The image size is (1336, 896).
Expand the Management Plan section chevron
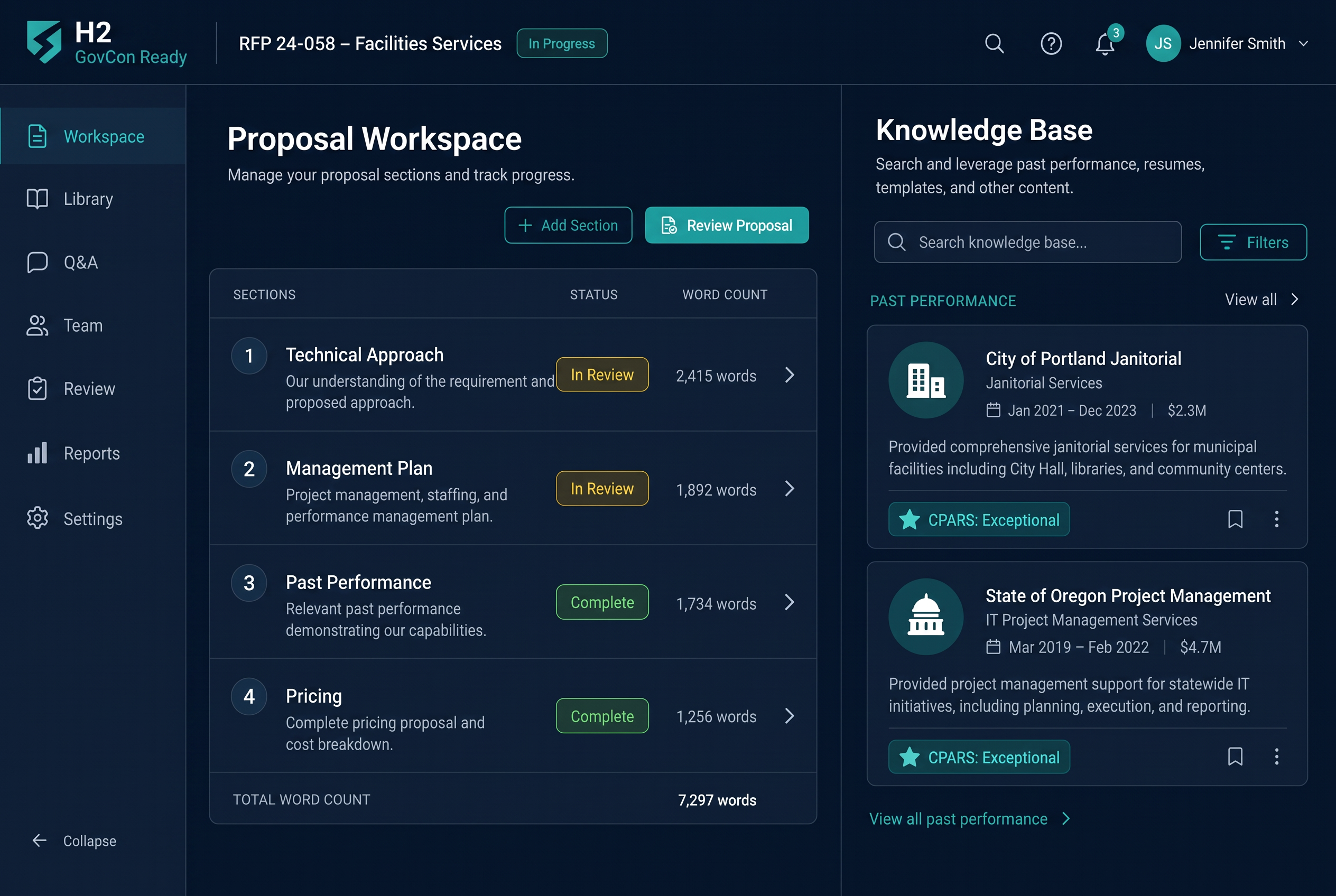pos(790,489)
